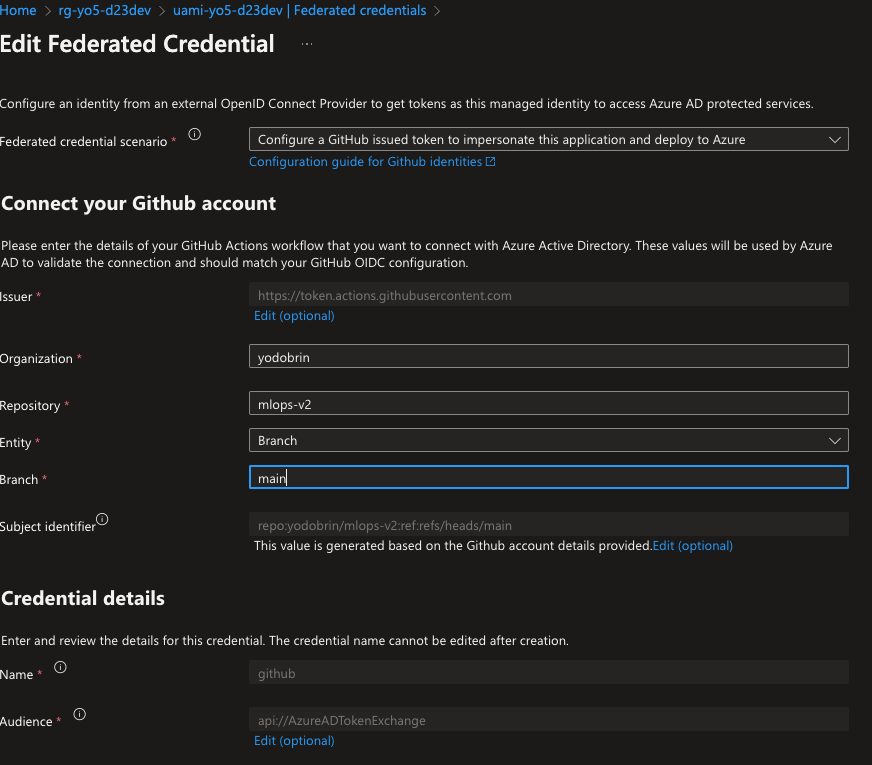Click info icon next to Name label
This screenshot has height=765, width=872.
pos(60,667)
